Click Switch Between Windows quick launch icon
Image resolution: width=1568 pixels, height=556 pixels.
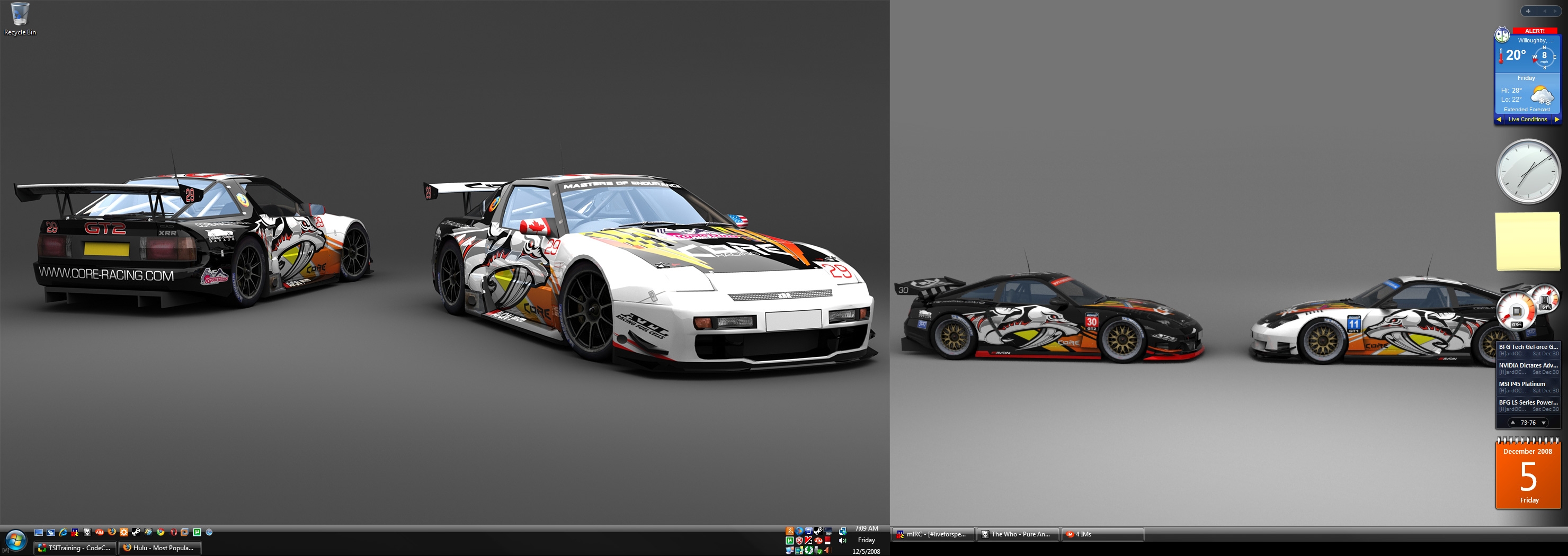click(x=50, y=532)
